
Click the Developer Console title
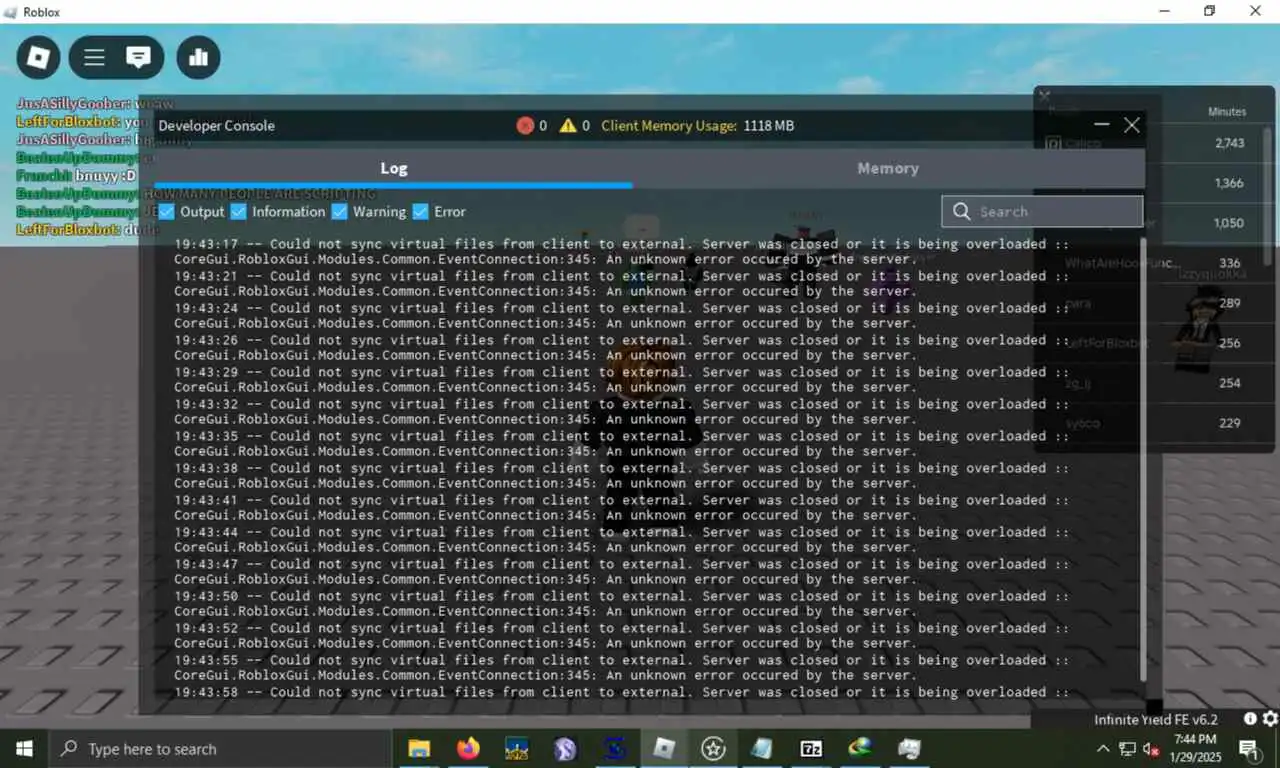coord(216,126)
